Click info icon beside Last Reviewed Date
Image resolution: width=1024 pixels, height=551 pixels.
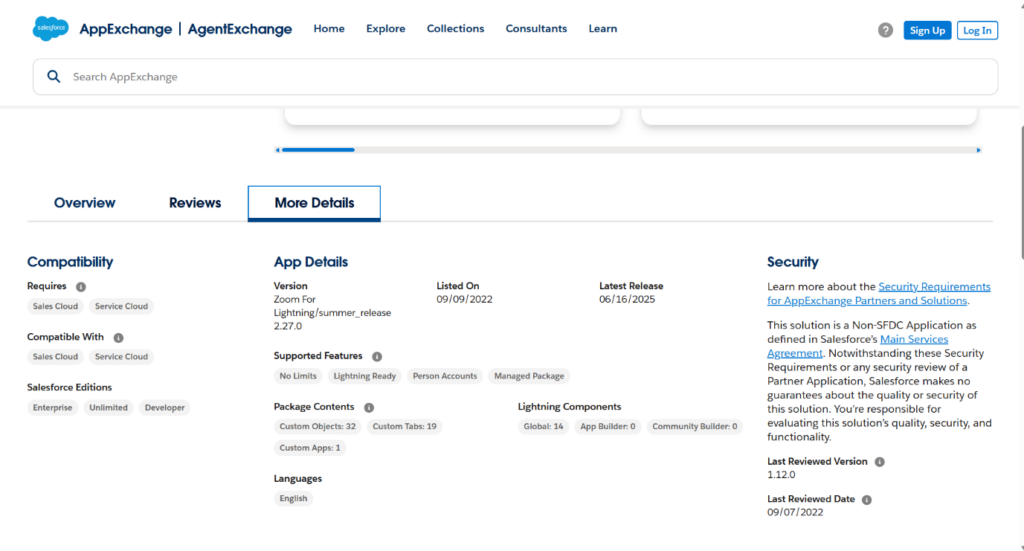[x=867, y=499]
